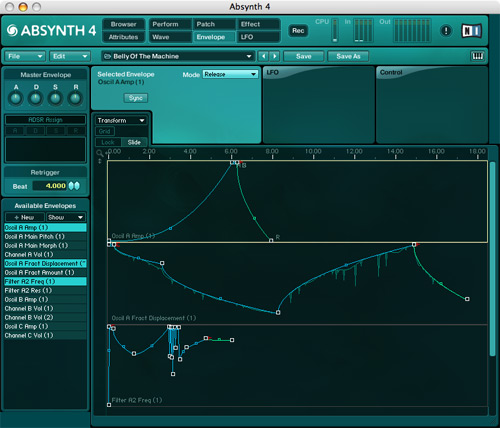
Task: Open the Mode Release dropdown
Action: (x=230, y=74)
